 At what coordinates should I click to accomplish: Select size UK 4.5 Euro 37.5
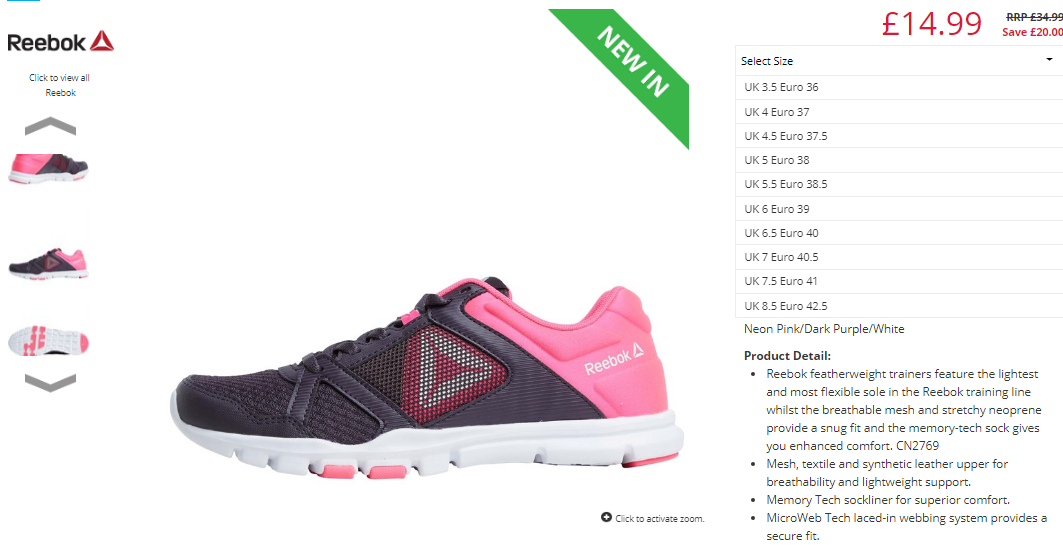click(899, 136)
